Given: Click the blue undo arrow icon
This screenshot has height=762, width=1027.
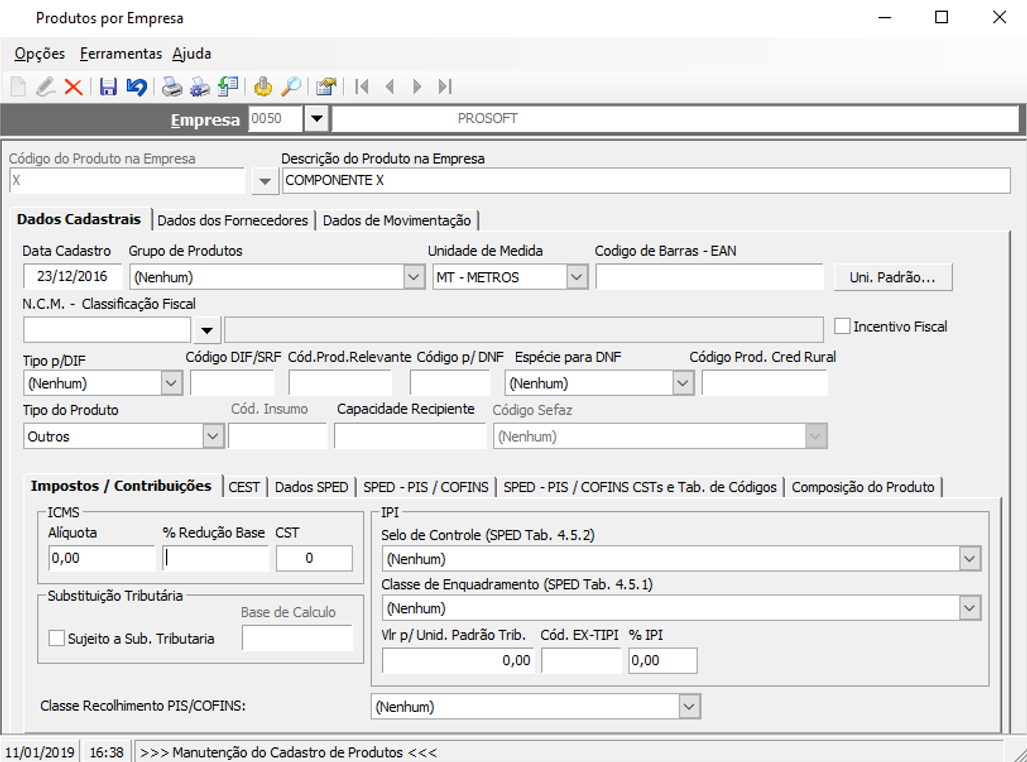Looking at the screenshot, I should (136, 86).
